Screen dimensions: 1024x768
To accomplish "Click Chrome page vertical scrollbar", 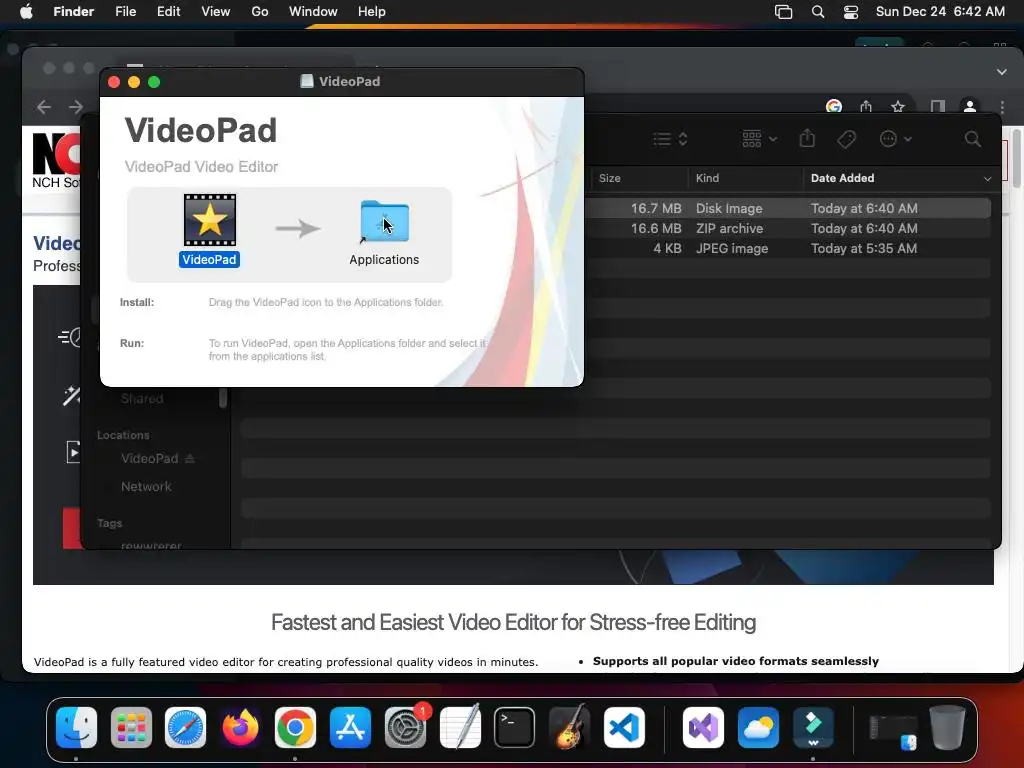I will 1016,159.
